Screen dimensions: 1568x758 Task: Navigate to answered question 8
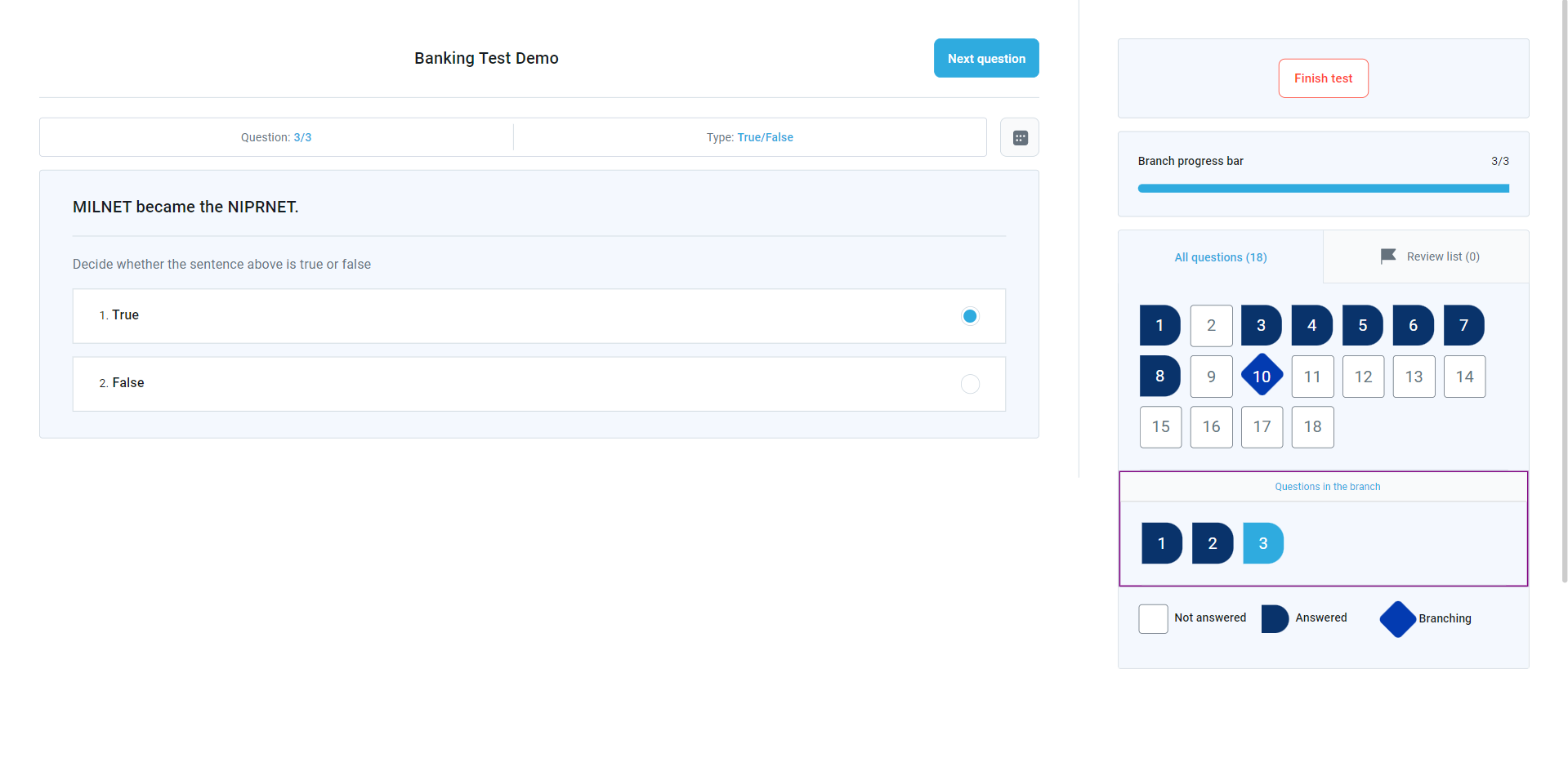(1159, 376)
